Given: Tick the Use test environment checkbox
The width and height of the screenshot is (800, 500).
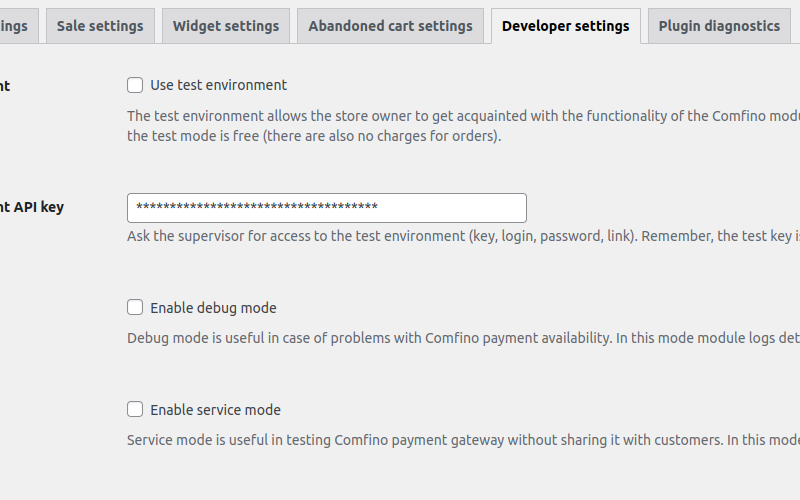Looking at the screenshot, I should click(x=135, y=85).
